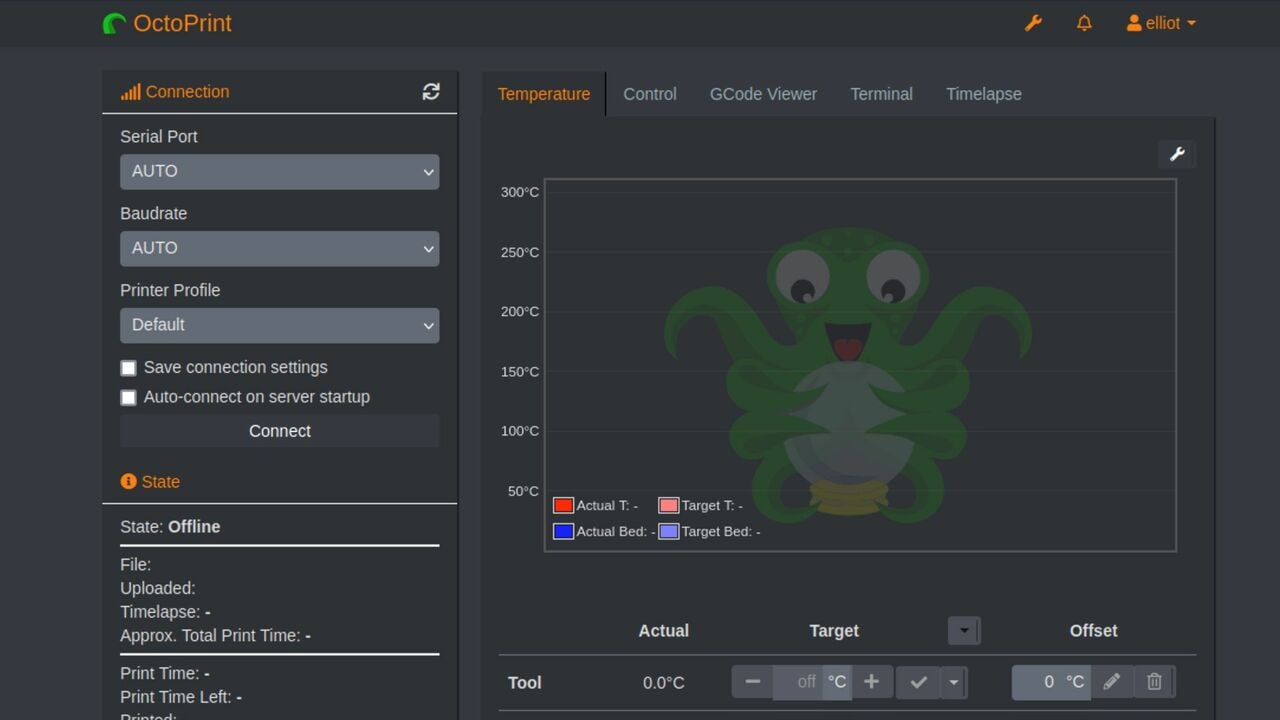Enable Auto-connect on server startup

tap(128, 397)
